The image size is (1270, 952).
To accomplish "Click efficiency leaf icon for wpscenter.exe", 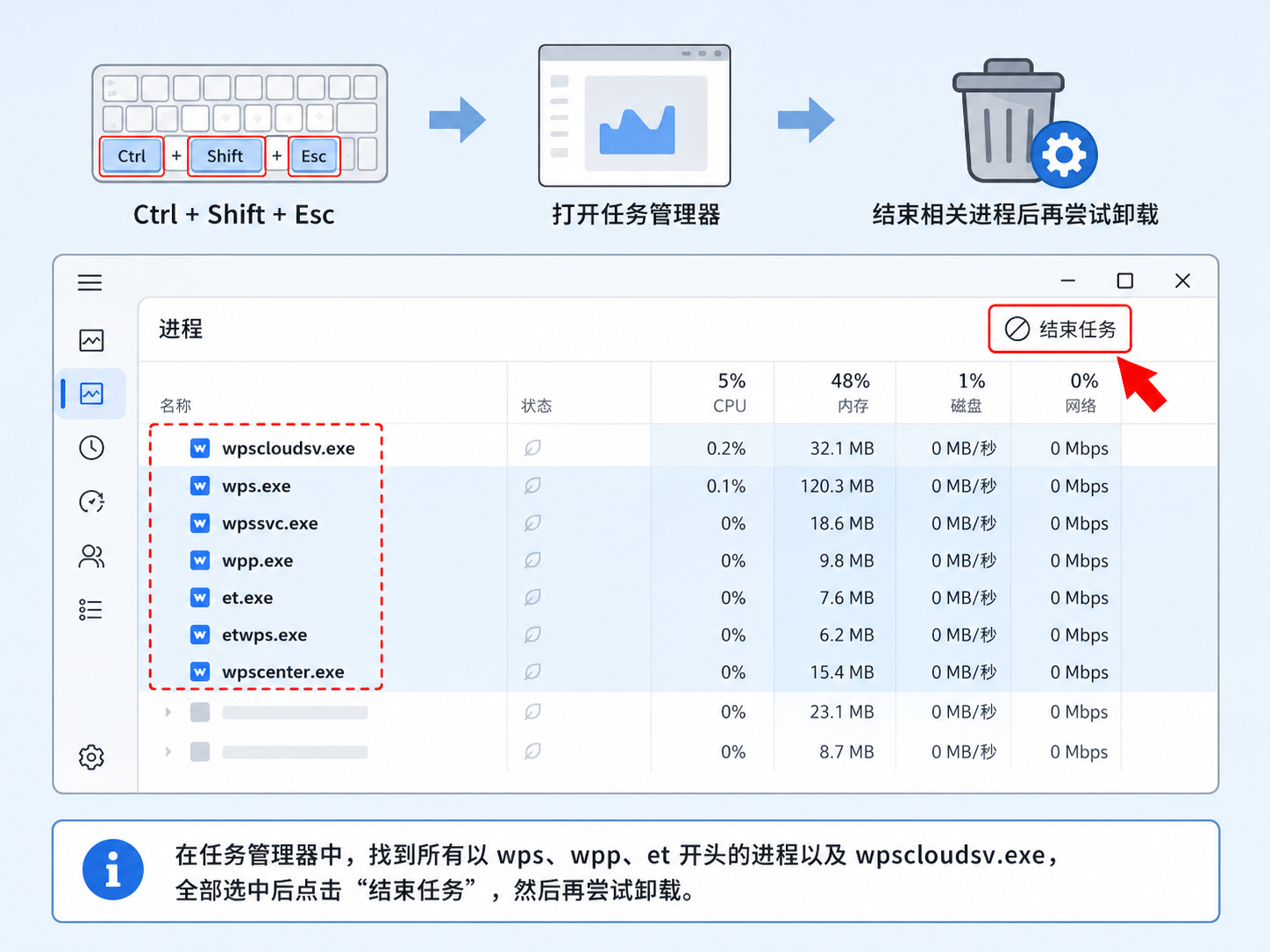I will click(x=532, y=672).
